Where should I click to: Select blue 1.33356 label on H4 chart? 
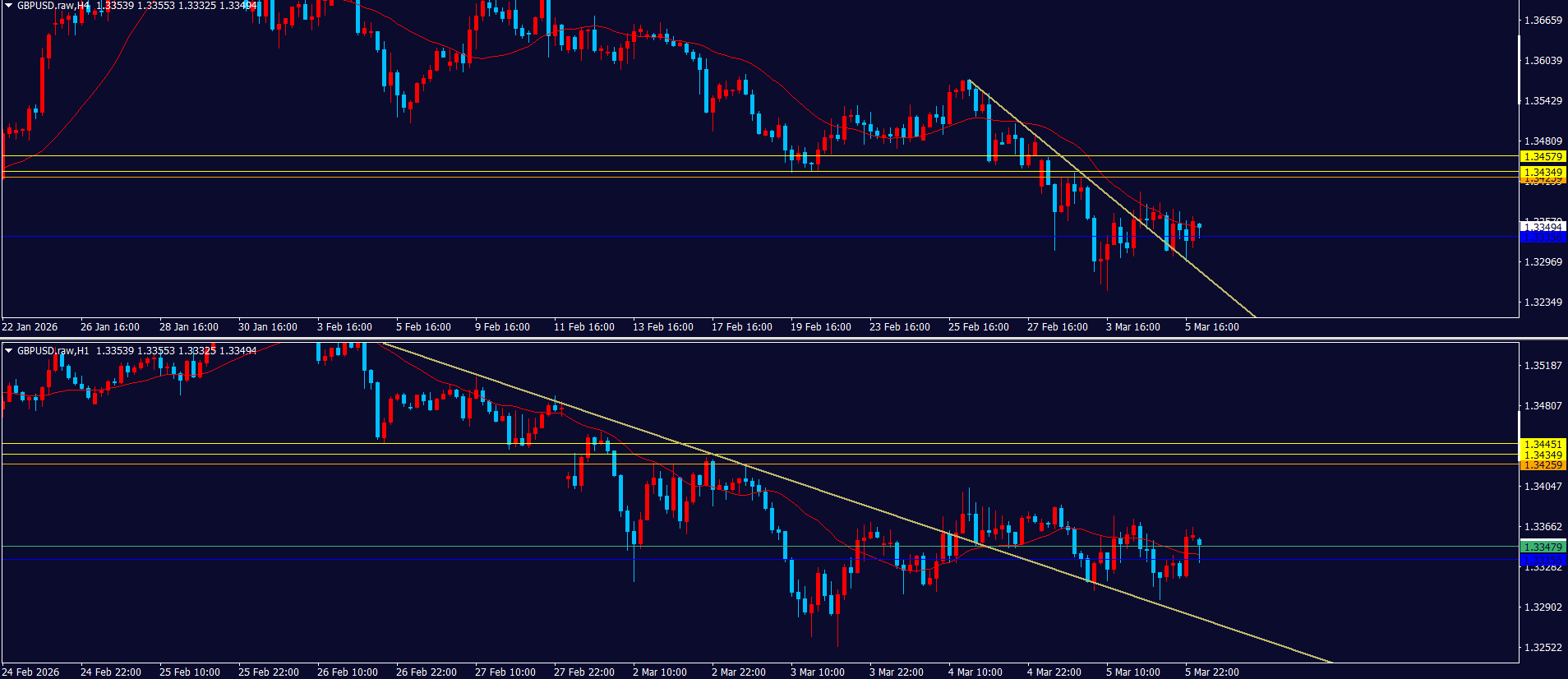pos(1543,238)
